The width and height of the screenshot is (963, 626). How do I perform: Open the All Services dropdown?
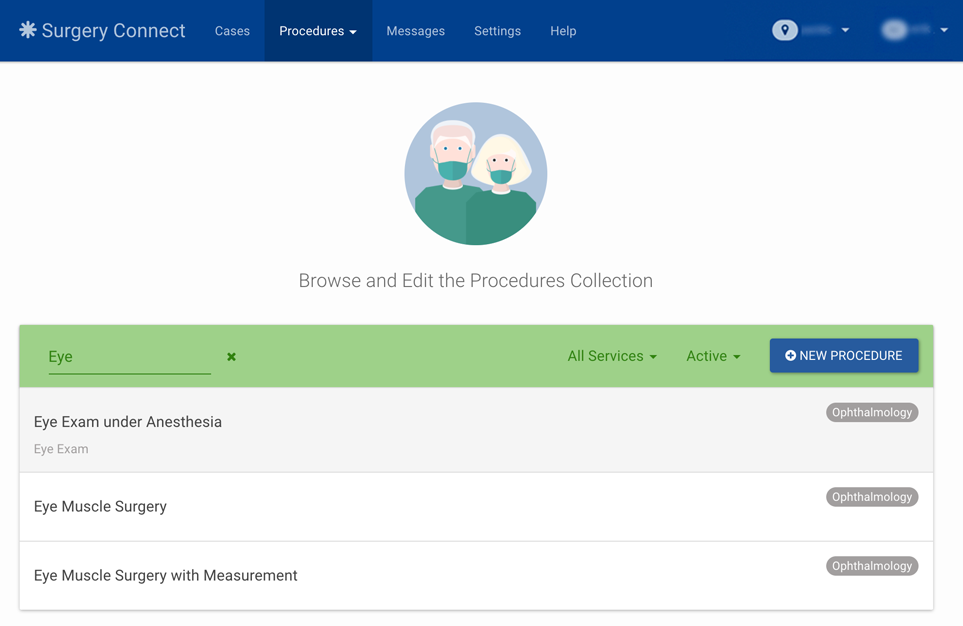pyautogui.click(x=611, y=356)
